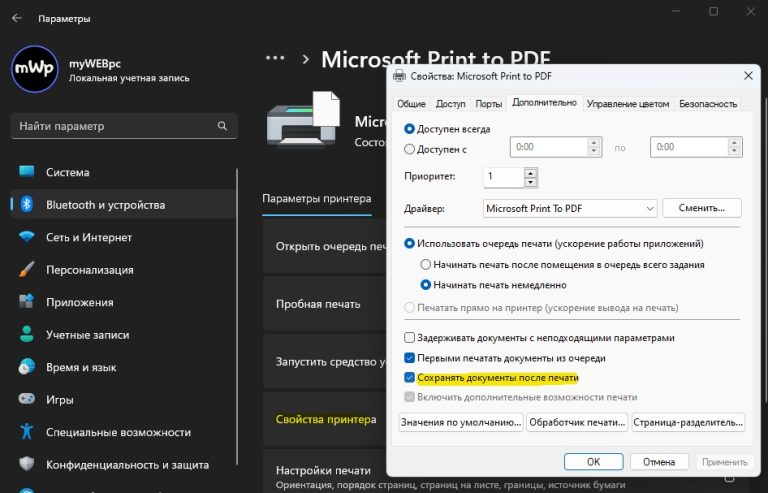Screen dimensions: 768x493
Task: Click Пробная печать in Settings
Action: coord(326,304)
